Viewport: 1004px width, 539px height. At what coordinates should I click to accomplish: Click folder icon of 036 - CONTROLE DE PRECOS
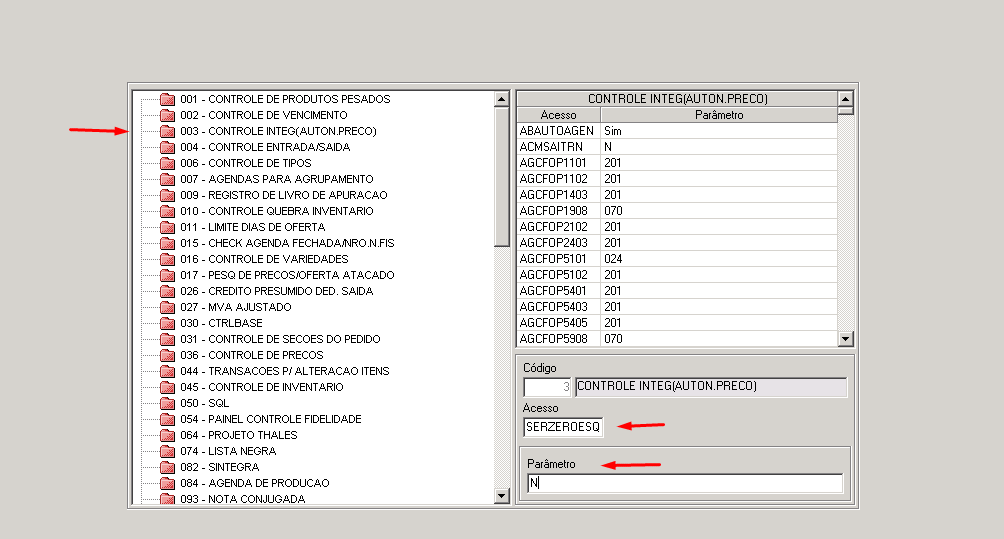click(x=167, y=355)
